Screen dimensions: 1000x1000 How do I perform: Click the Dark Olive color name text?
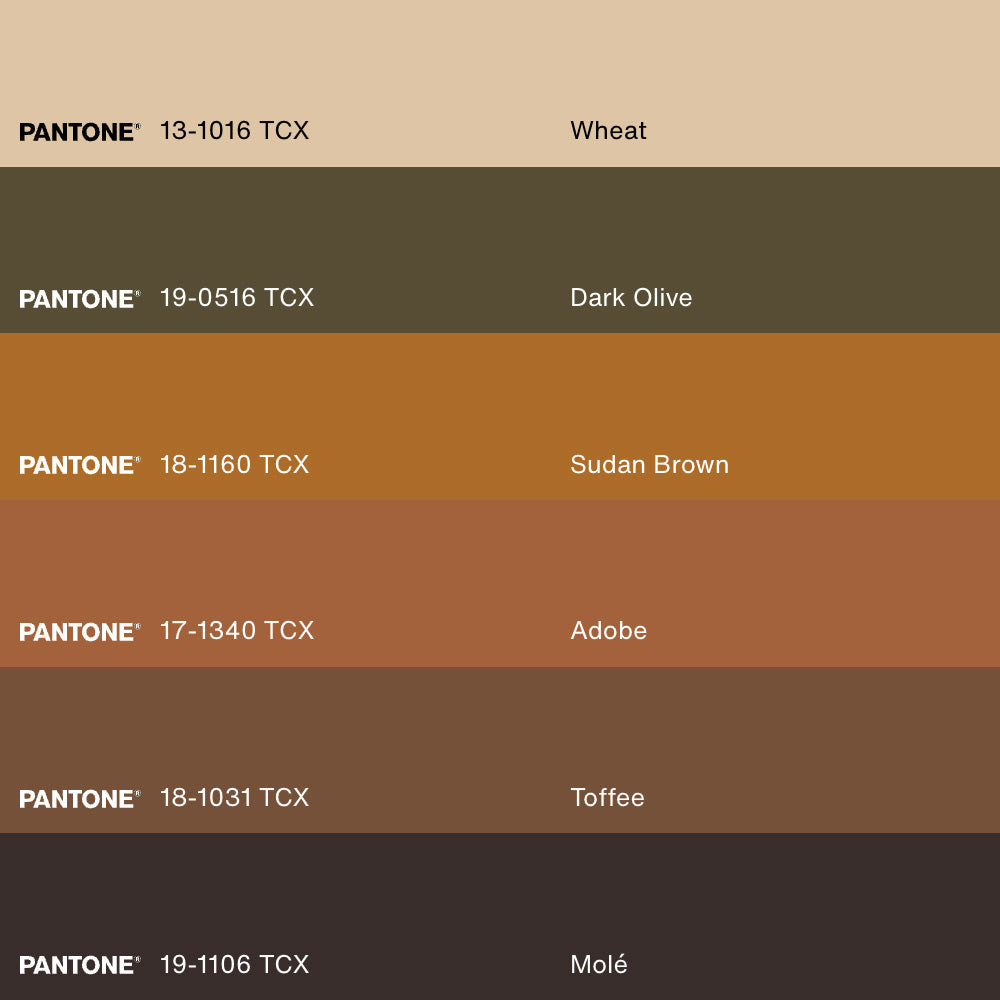[x=631, y=298]
